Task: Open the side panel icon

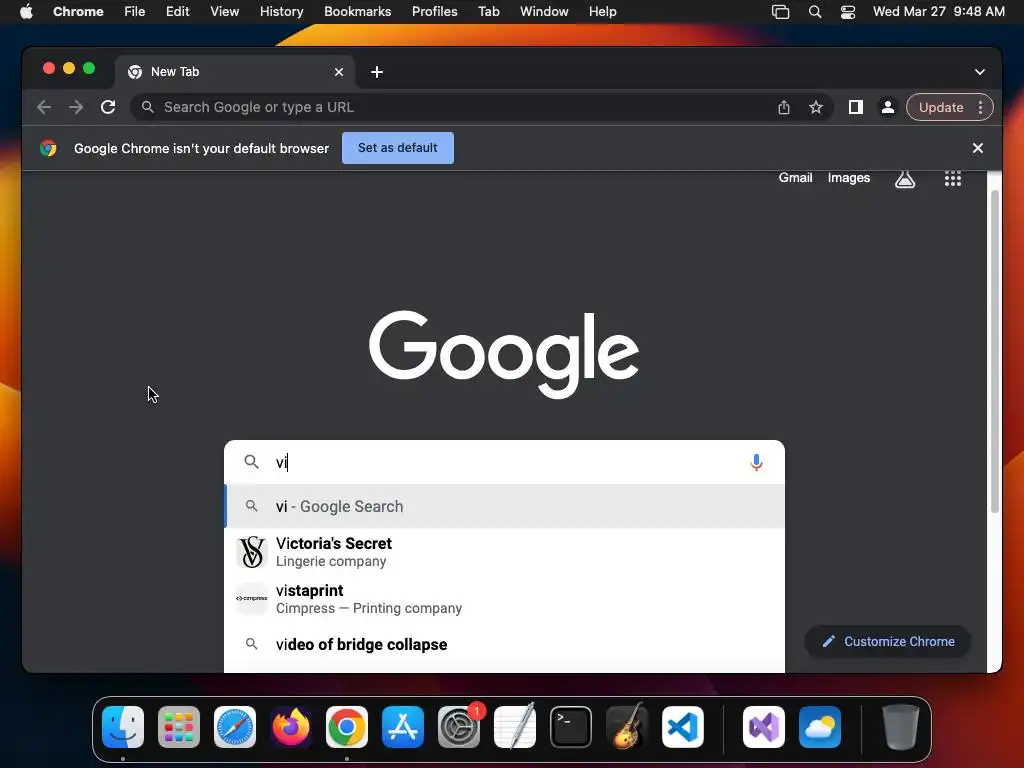Action: coord(856,107)
